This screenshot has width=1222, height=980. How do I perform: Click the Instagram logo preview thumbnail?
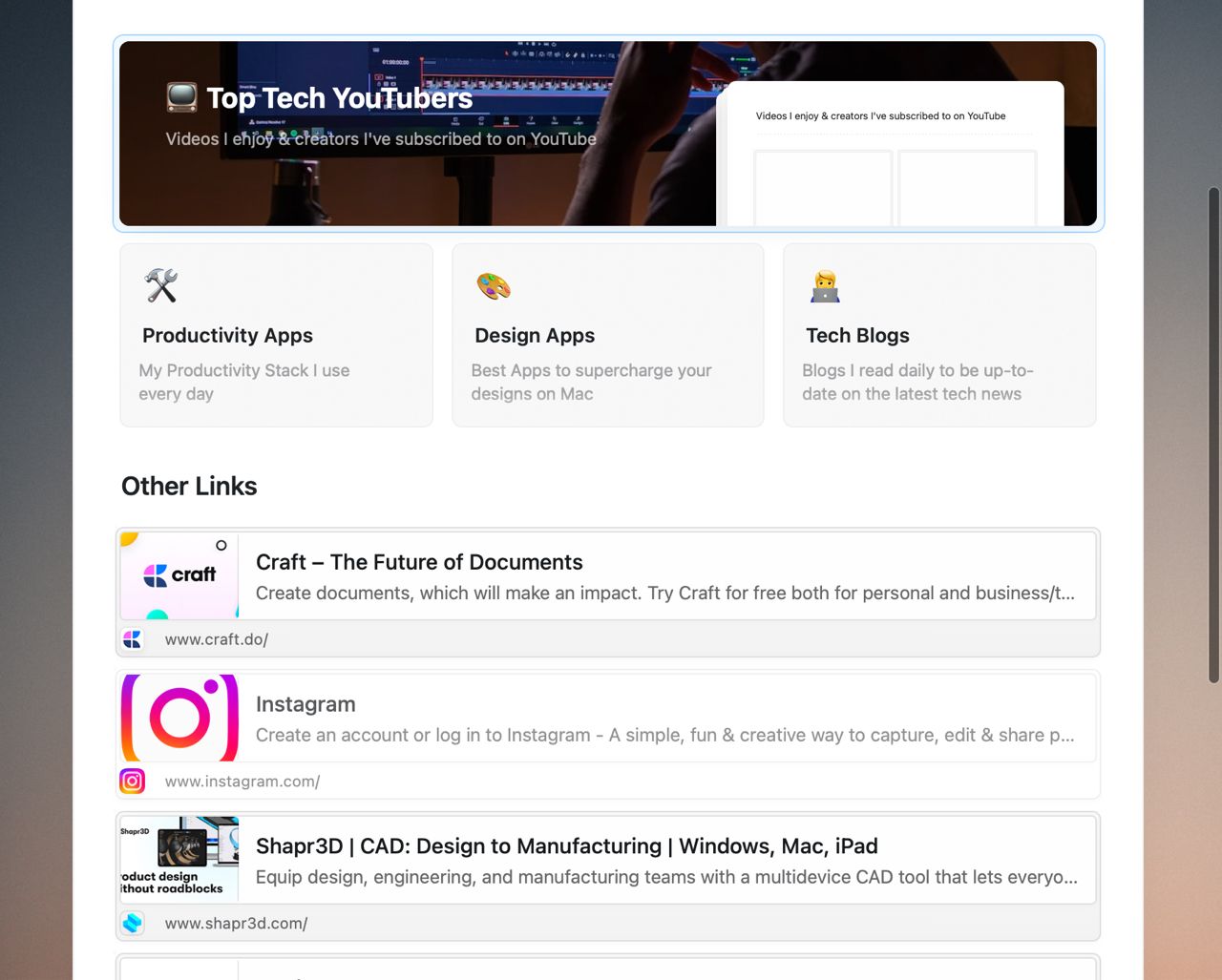[x=179, y=718]
